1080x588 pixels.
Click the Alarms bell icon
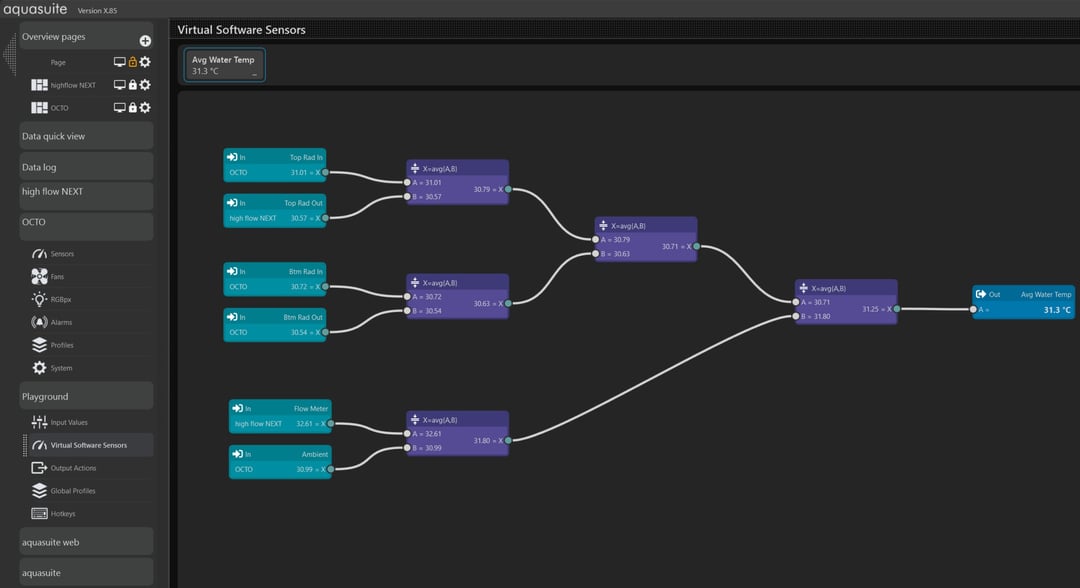(39, 322)
